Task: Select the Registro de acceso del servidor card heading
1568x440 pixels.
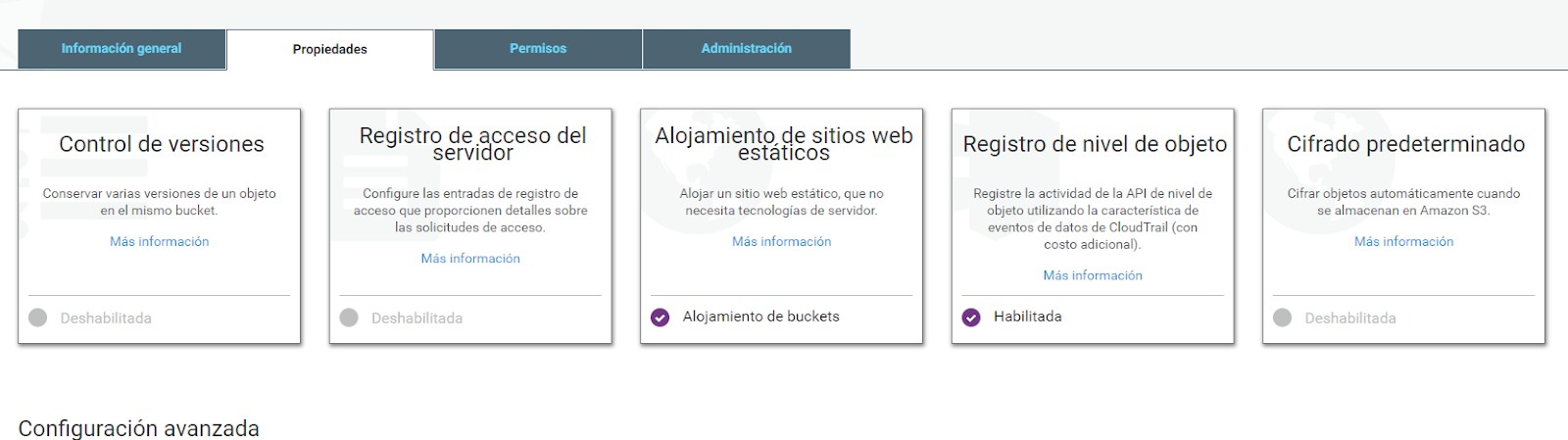Action: (473, 143)
